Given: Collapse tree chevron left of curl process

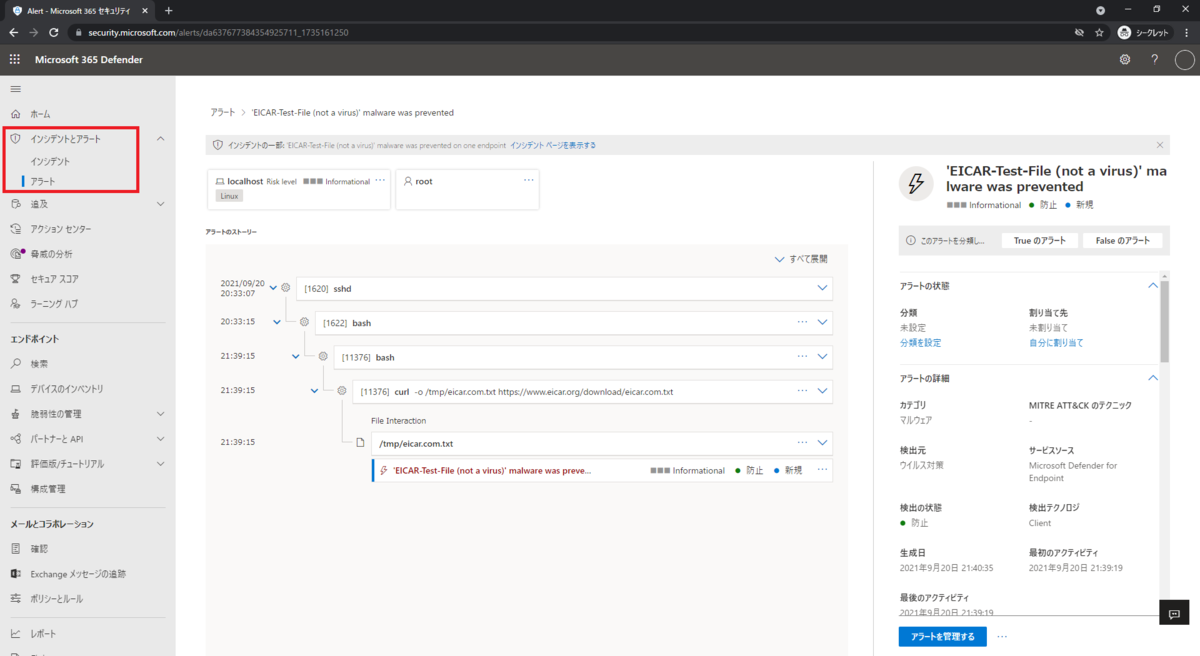Looking at the screenshot, I should pyautogui.click(x=315, y=391).
